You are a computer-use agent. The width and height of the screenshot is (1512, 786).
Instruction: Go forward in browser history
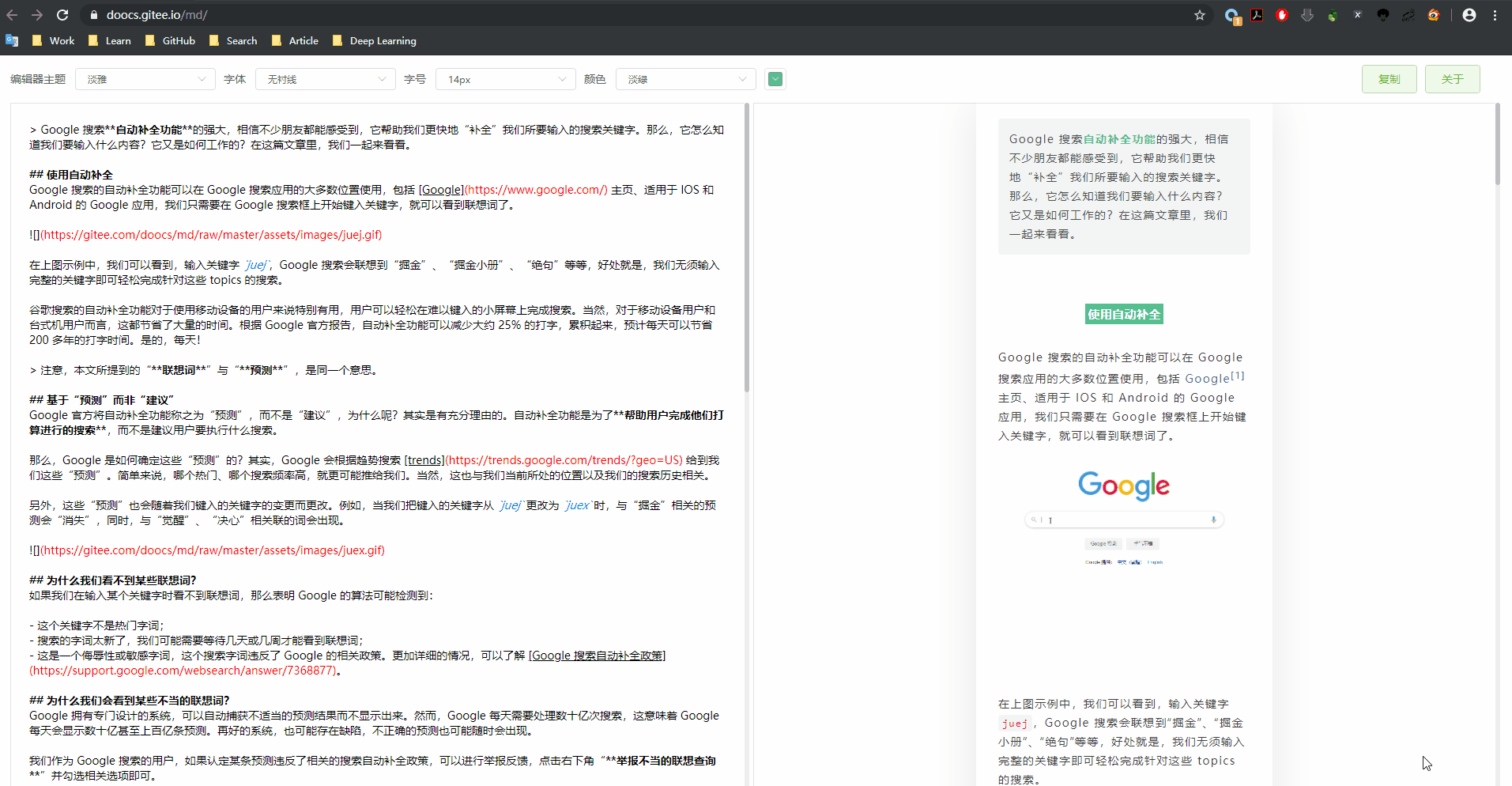37,15
